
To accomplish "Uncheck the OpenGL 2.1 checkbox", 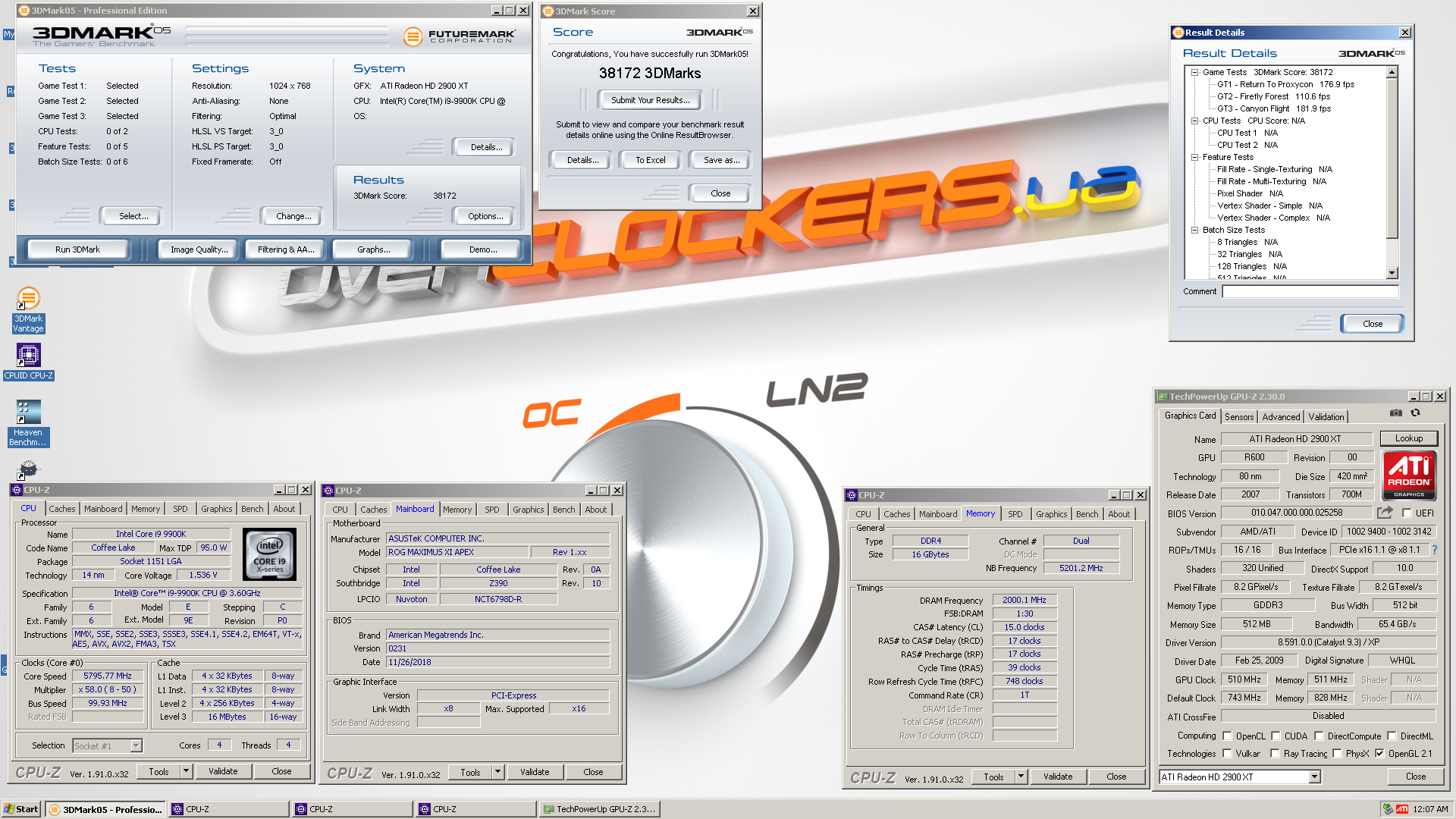I will point(1379,754).
